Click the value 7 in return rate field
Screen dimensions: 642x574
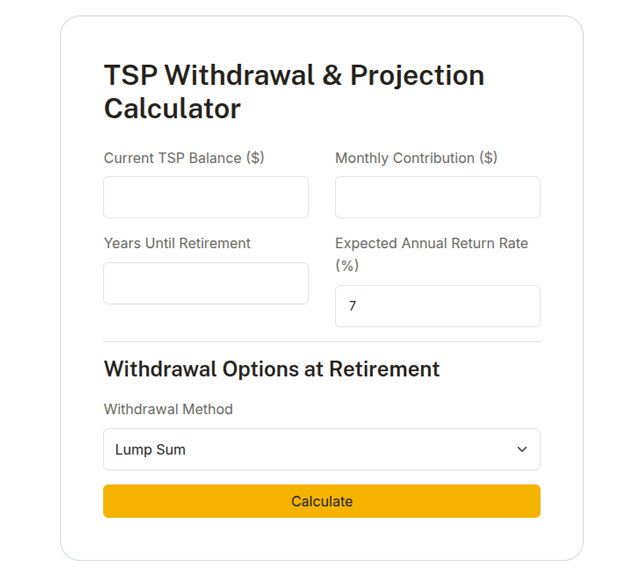(353, 307)
